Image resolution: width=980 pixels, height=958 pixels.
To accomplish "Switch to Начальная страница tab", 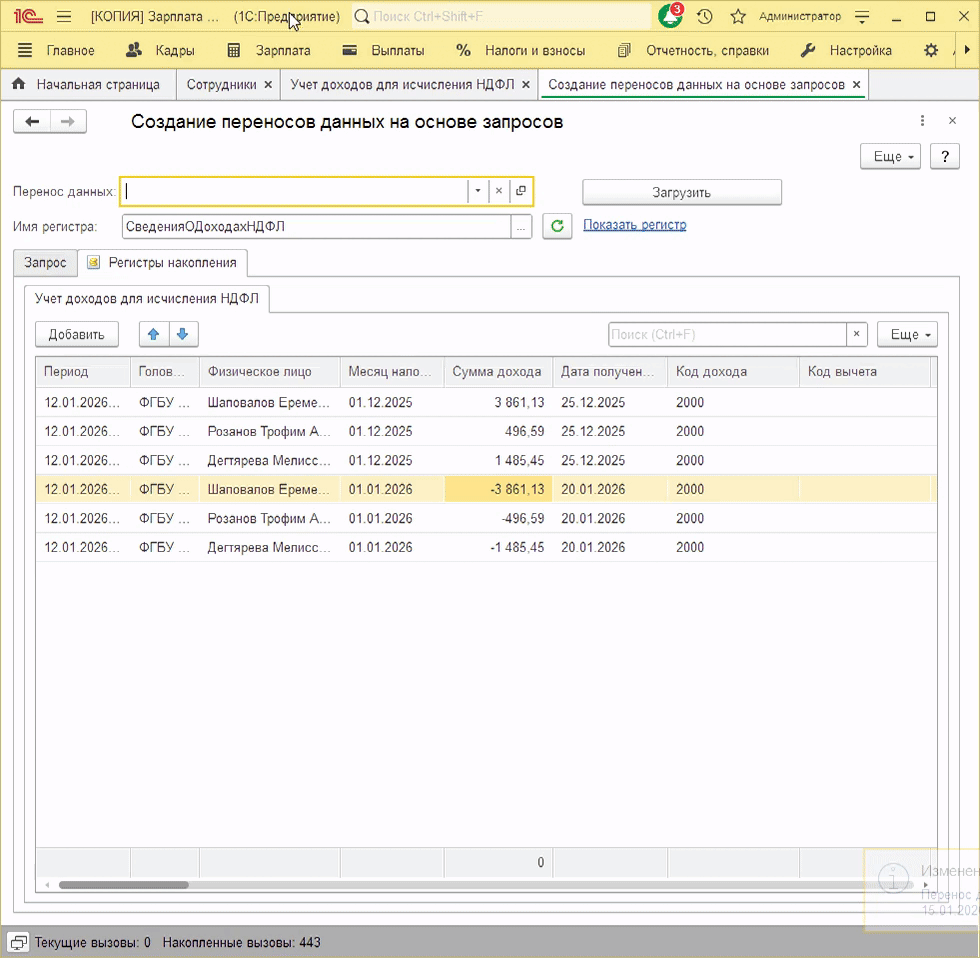I will pyautogui.click(x=86, y=84).
